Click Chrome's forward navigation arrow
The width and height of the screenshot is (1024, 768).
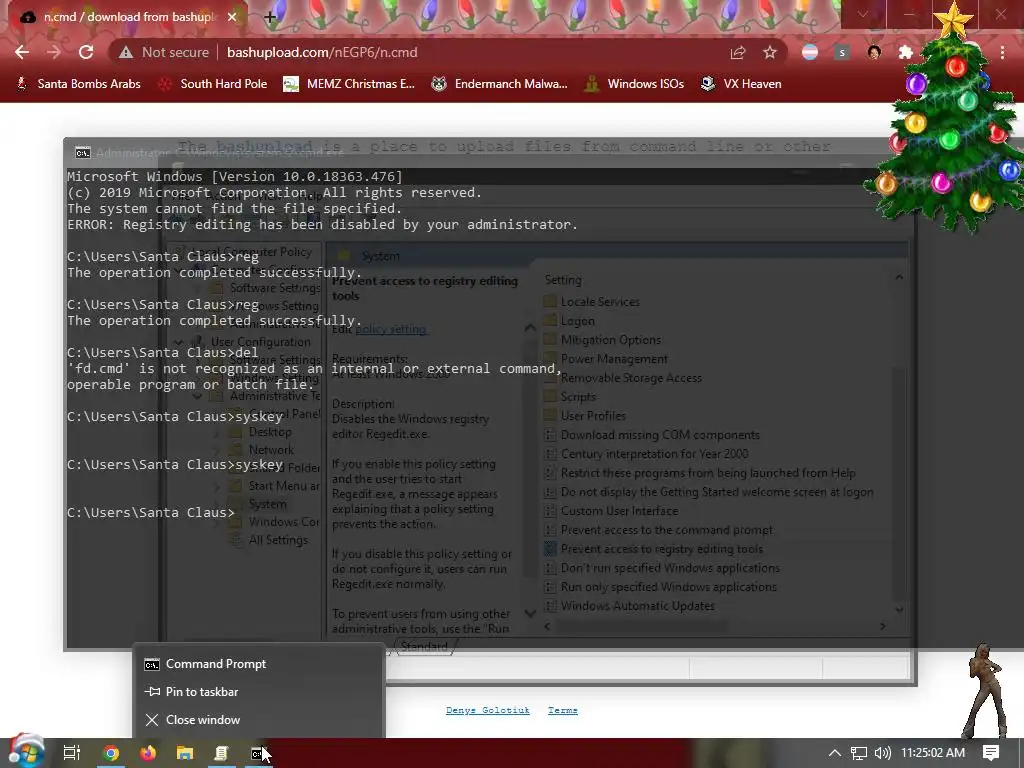tap(54, 52)
